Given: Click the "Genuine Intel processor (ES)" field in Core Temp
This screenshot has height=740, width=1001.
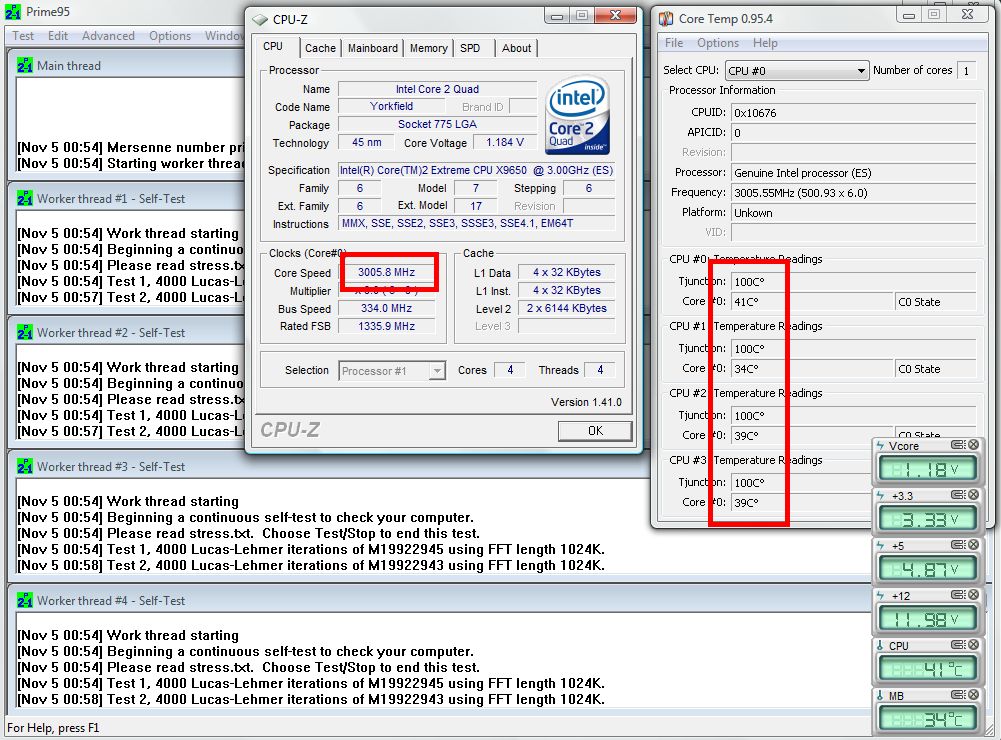Looking at the screenshot, I should click(854, 173).
